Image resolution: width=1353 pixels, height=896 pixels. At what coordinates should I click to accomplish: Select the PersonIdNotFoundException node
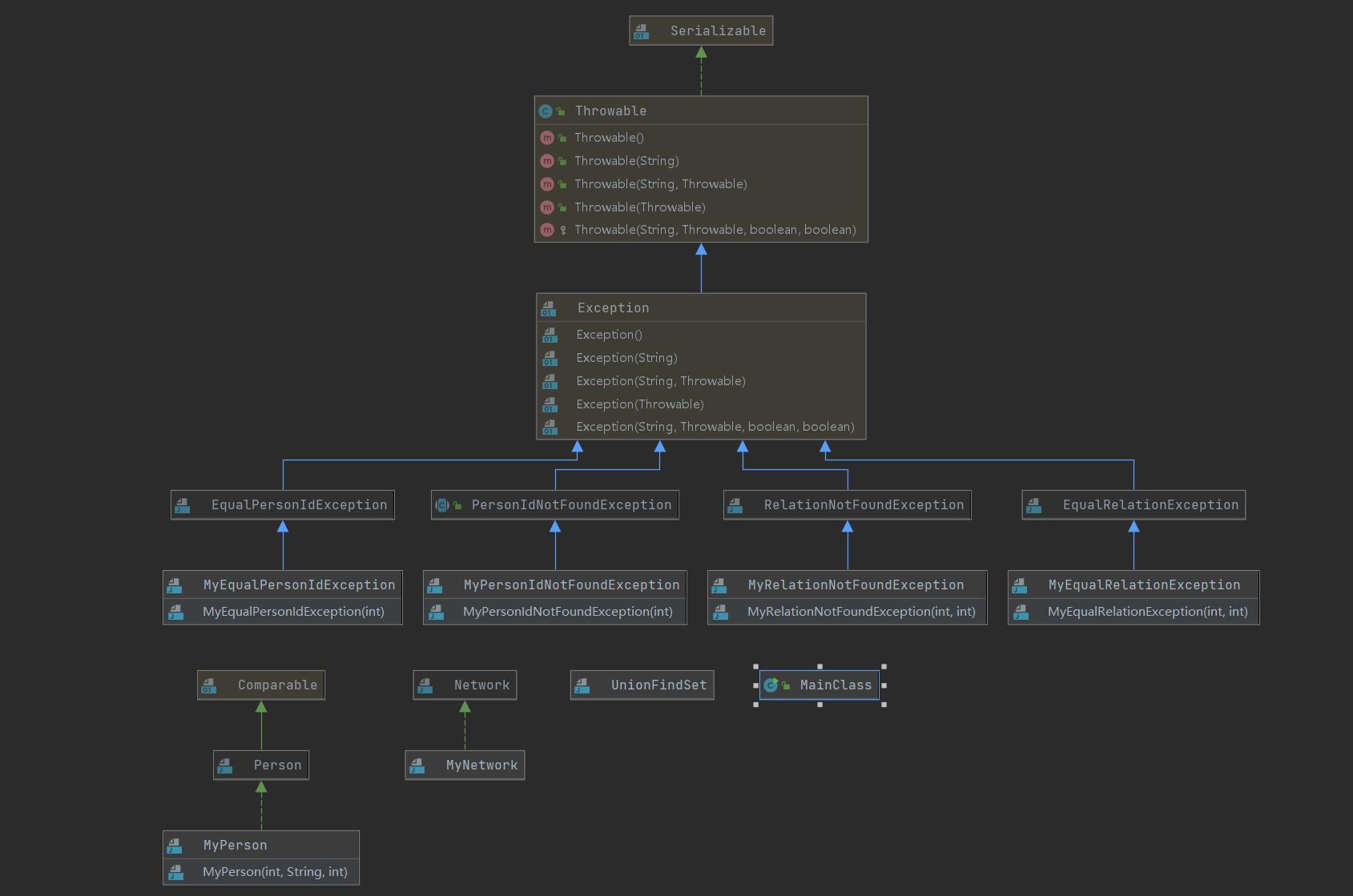point(555,505)
